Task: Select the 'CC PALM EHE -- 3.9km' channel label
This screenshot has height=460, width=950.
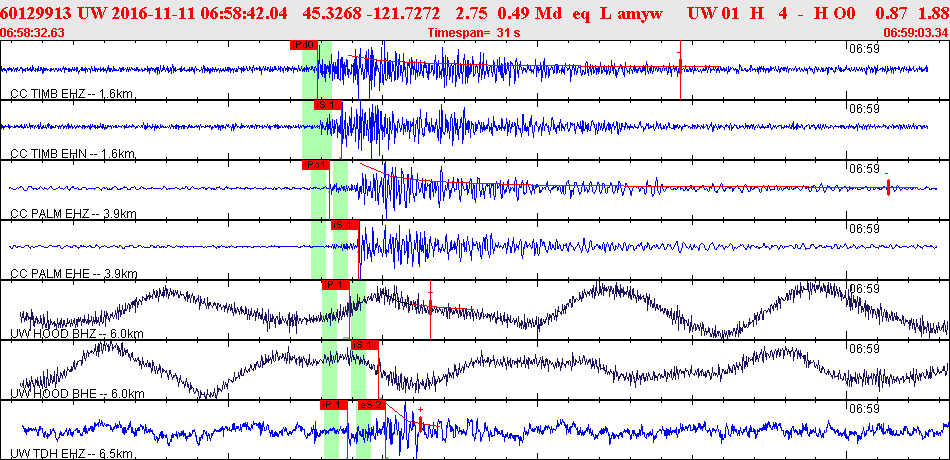Action: click(x=74, y=274)
